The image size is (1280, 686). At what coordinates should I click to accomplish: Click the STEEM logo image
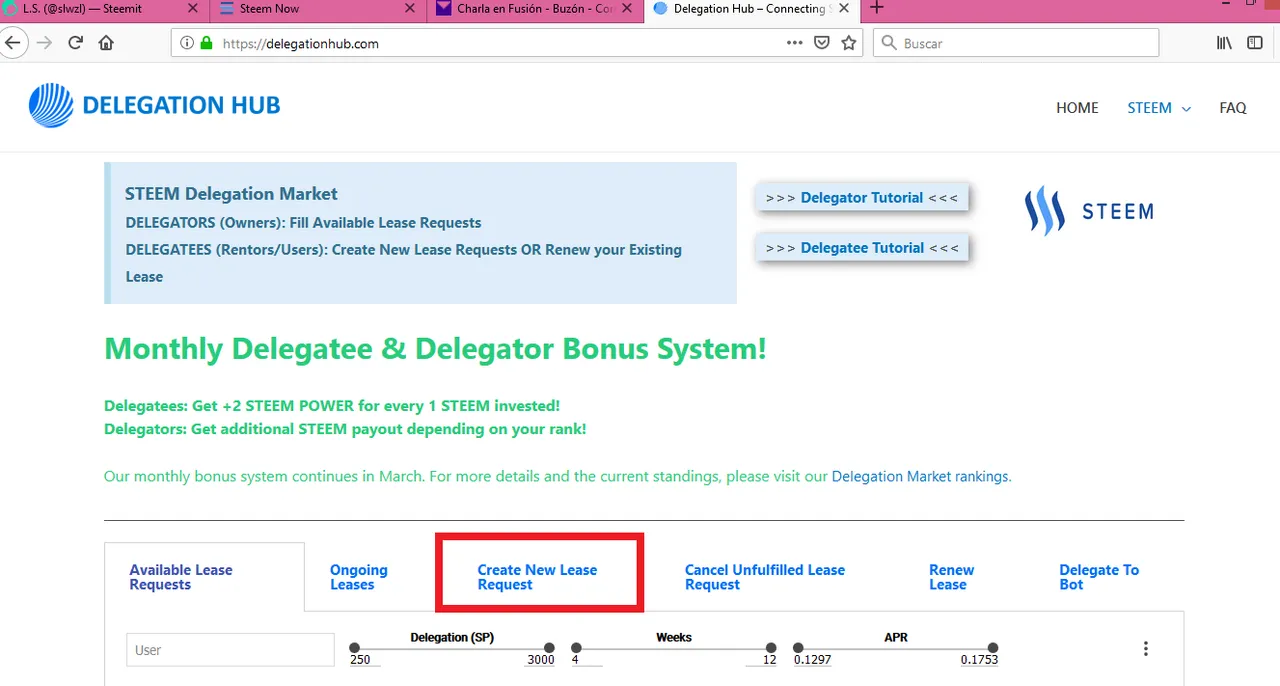[x=1089, y=211]
